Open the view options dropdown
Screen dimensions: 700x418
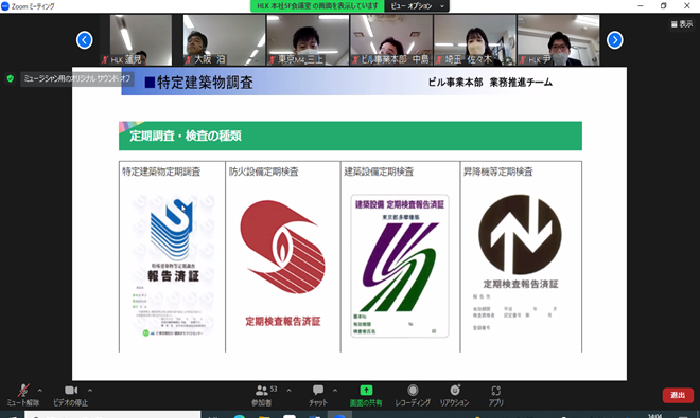(417, 6)
